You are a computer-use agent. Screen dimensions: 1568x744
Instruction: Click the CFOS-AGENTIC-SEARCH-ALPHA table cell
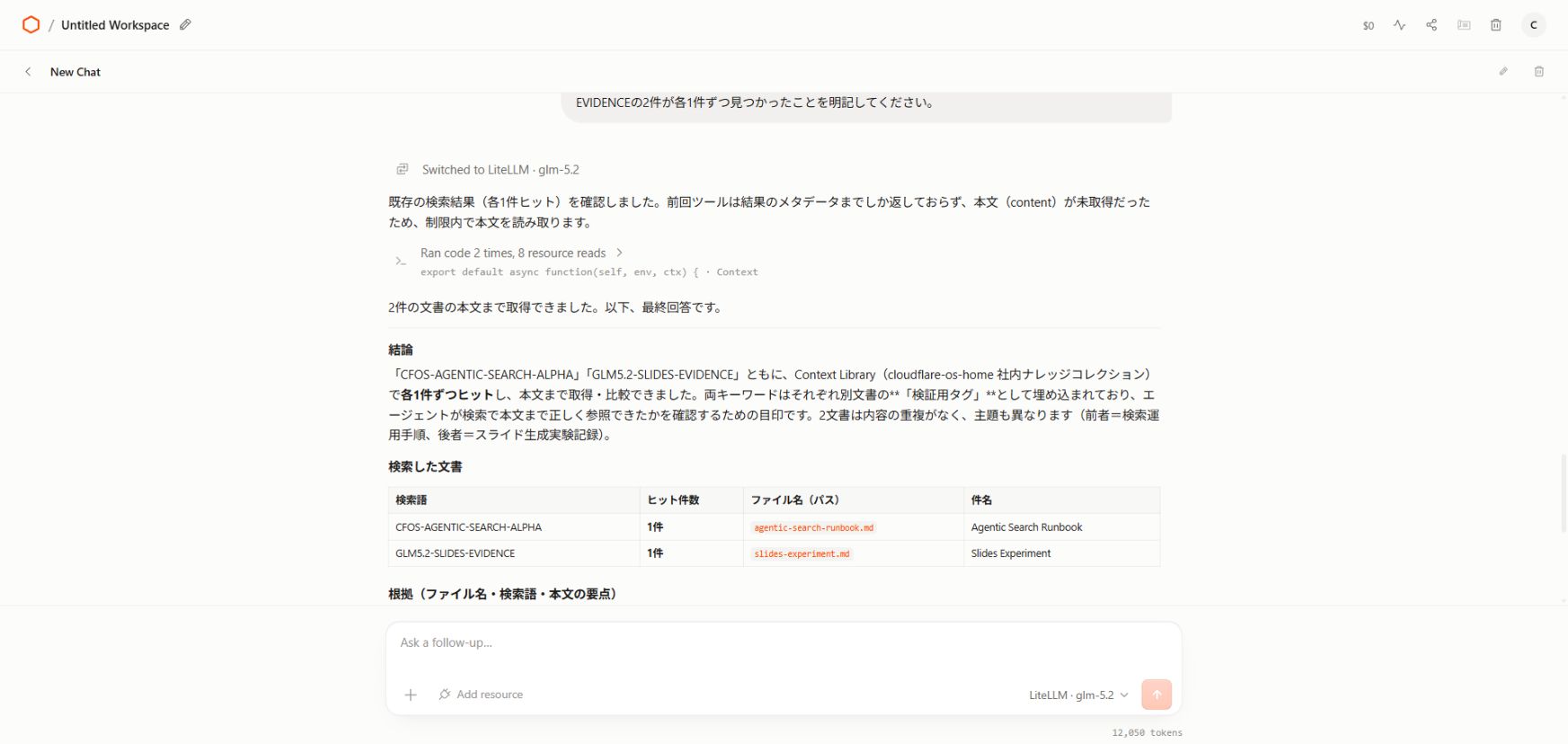tap(514, 527)
